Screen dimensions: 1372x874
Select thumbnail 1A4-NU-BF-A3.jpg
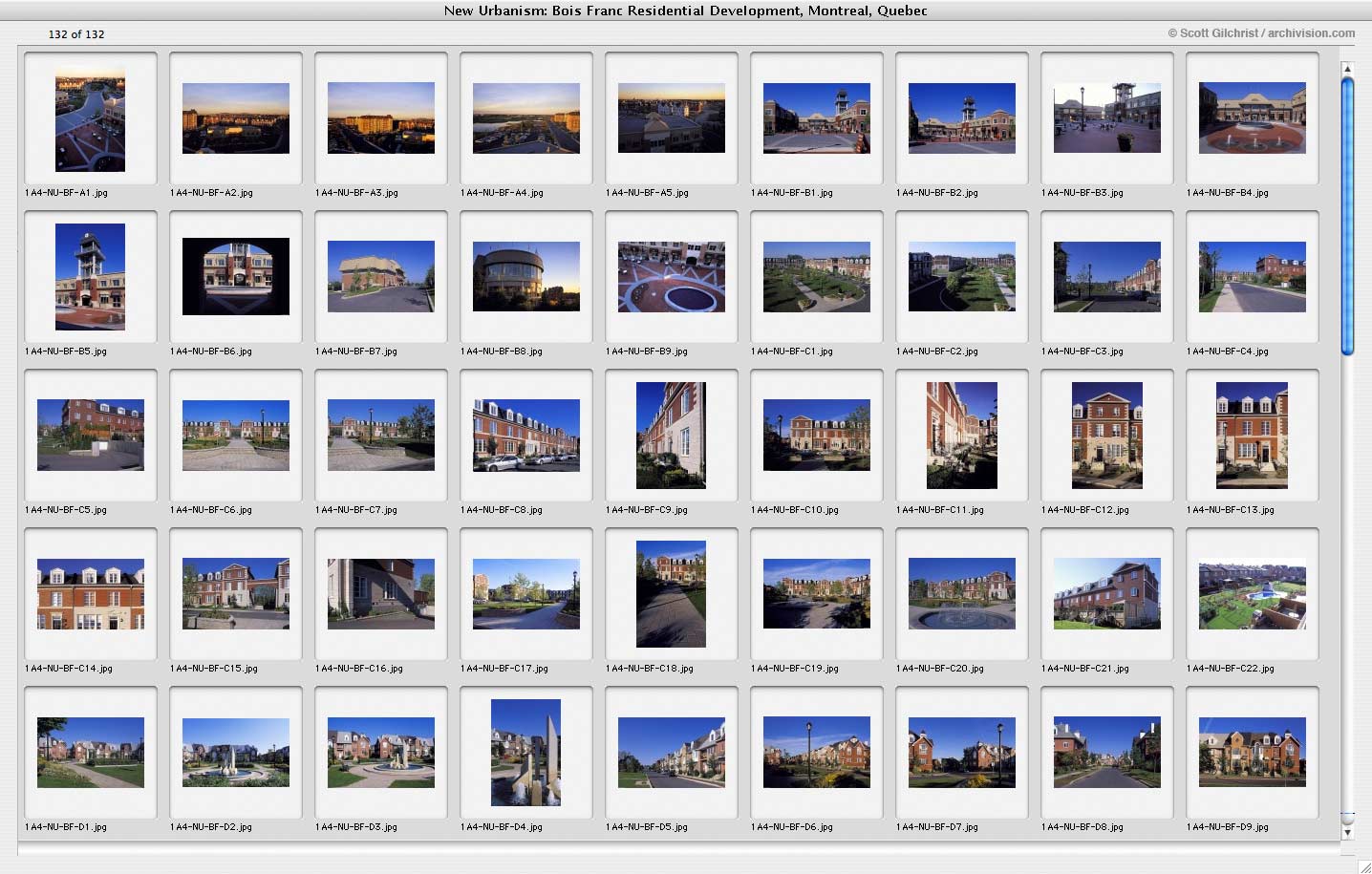pyautogui.click(x=381, y=118)
